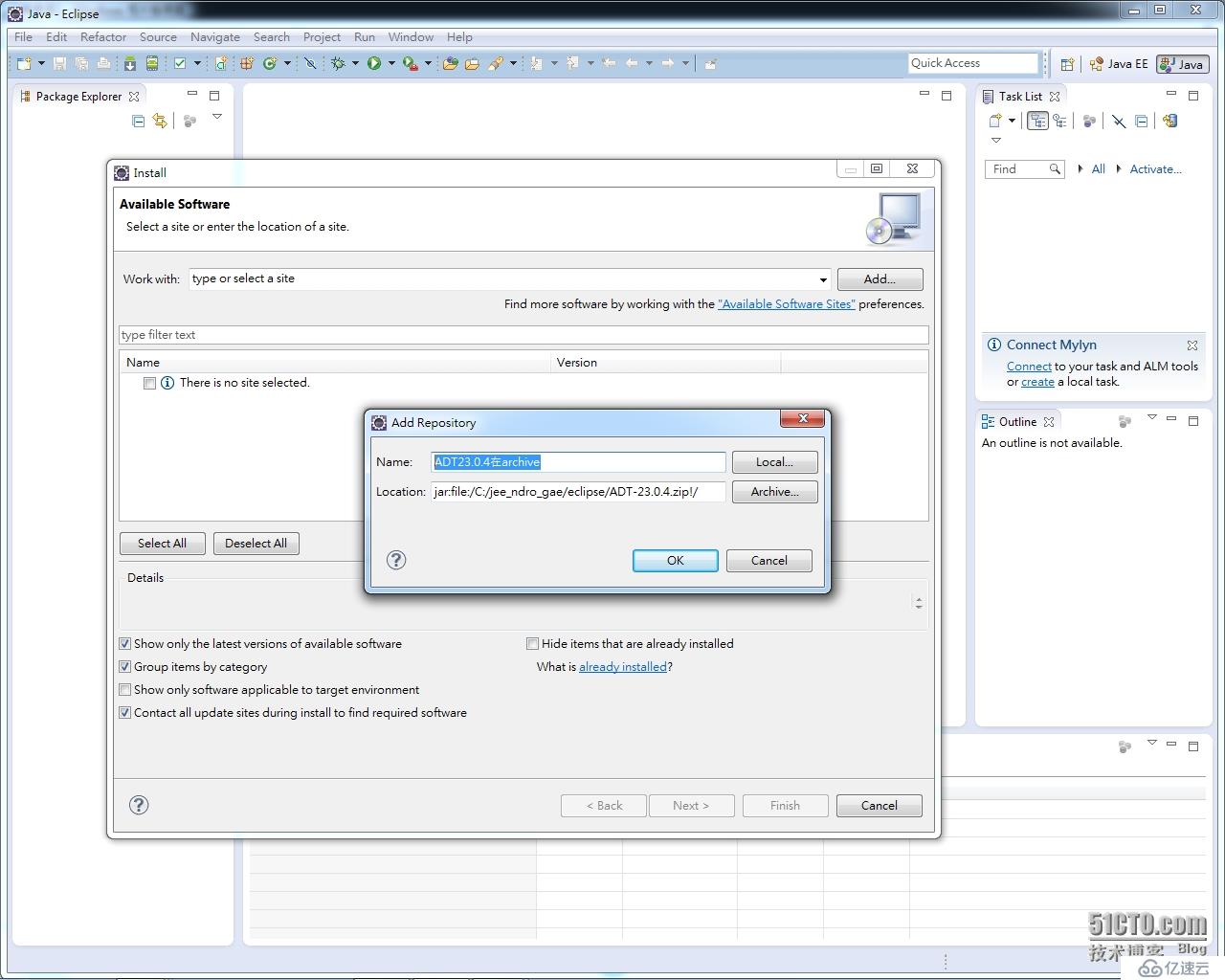Click the New Java Class icon

270,63
